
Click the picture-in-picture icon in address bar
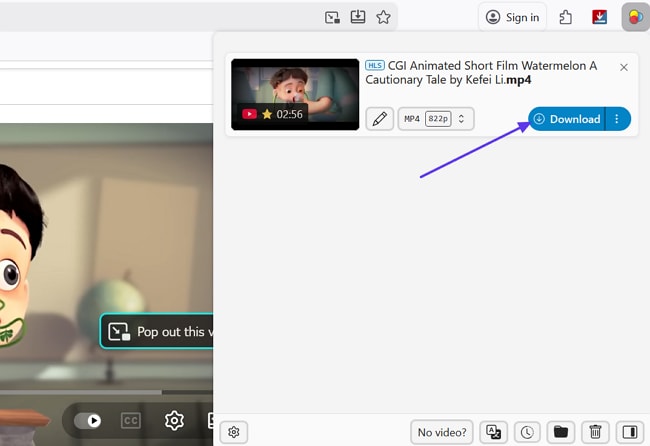332,17
